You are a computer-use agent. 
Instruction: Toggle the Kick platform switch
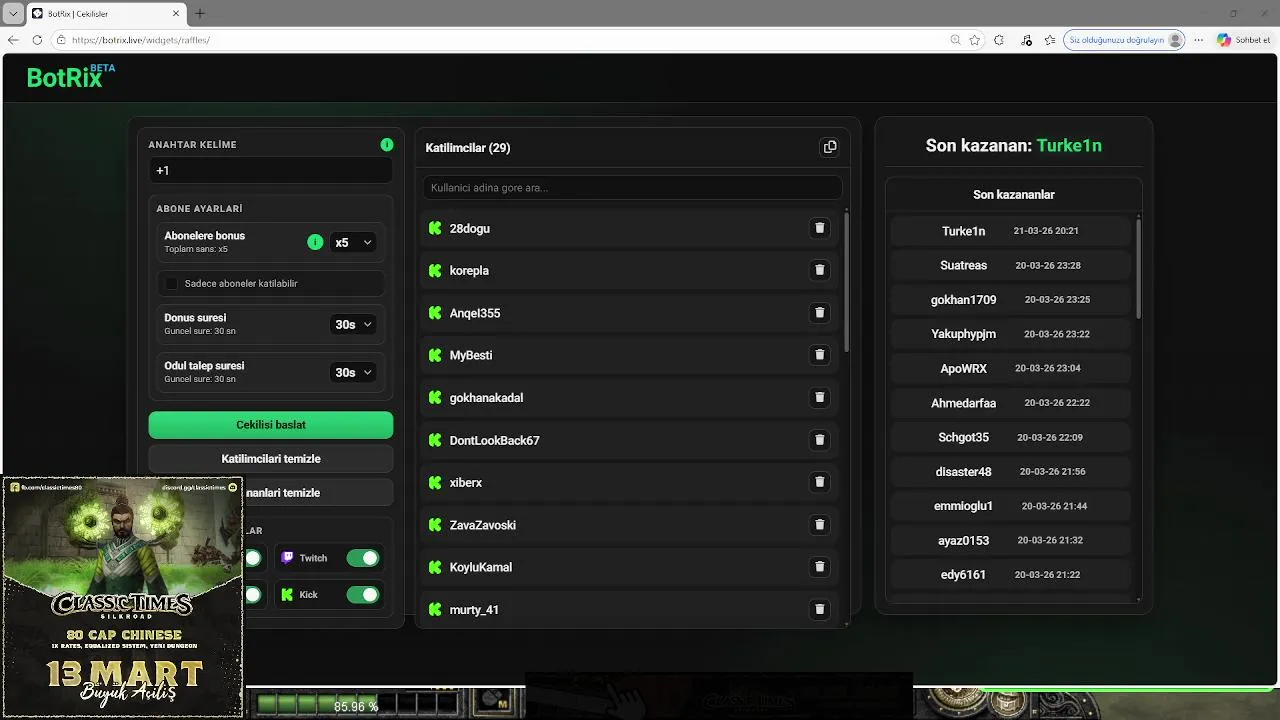tap(363, 595)
